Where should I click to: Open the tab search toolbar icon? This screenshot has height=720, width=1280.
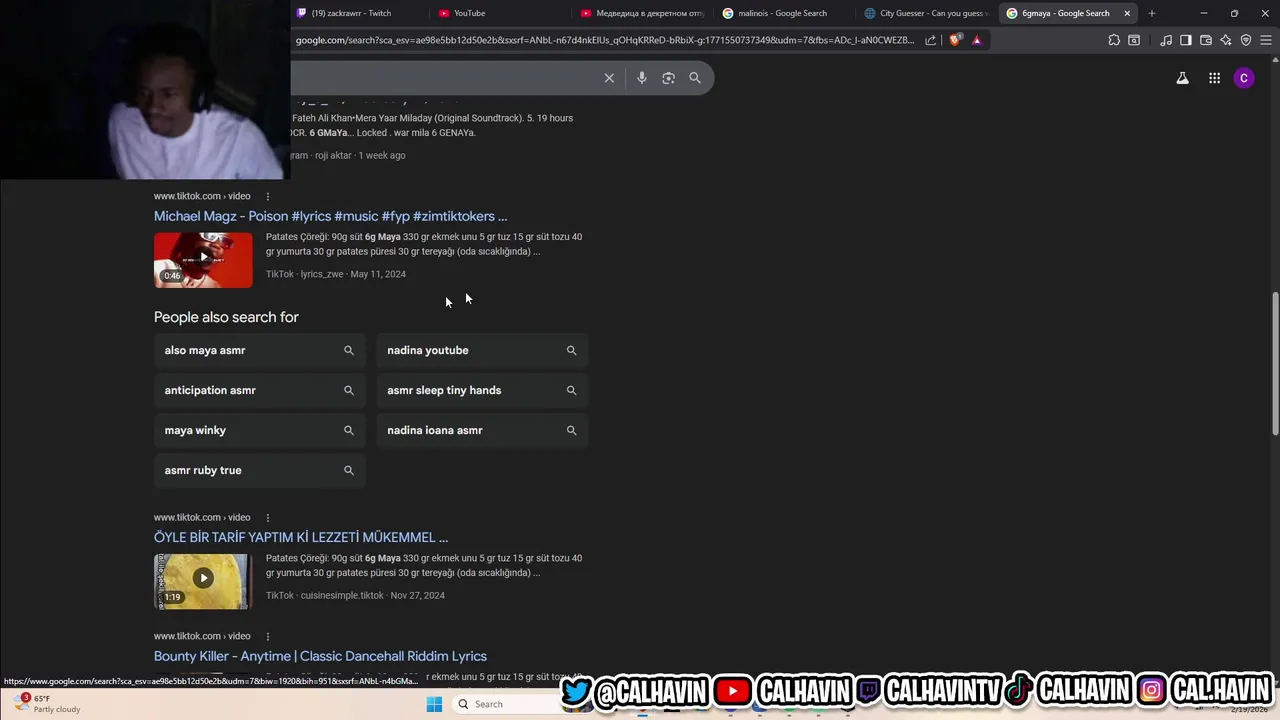[1134, 40]
